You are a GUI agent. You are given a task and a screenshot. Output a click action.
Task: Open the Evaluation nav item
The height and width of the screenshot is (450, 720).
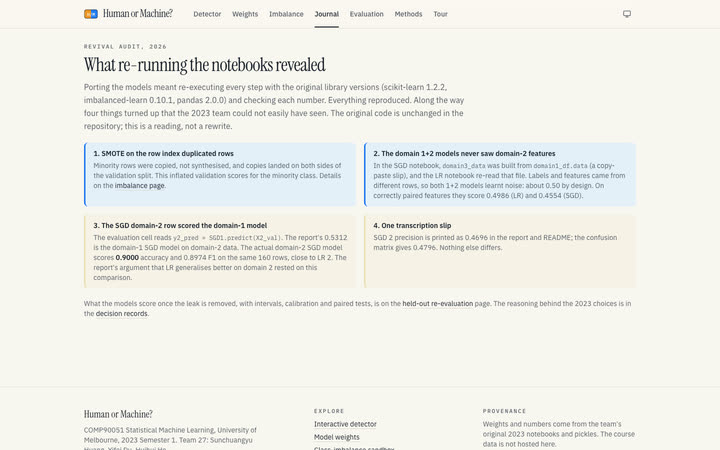[x=366, y=14]
